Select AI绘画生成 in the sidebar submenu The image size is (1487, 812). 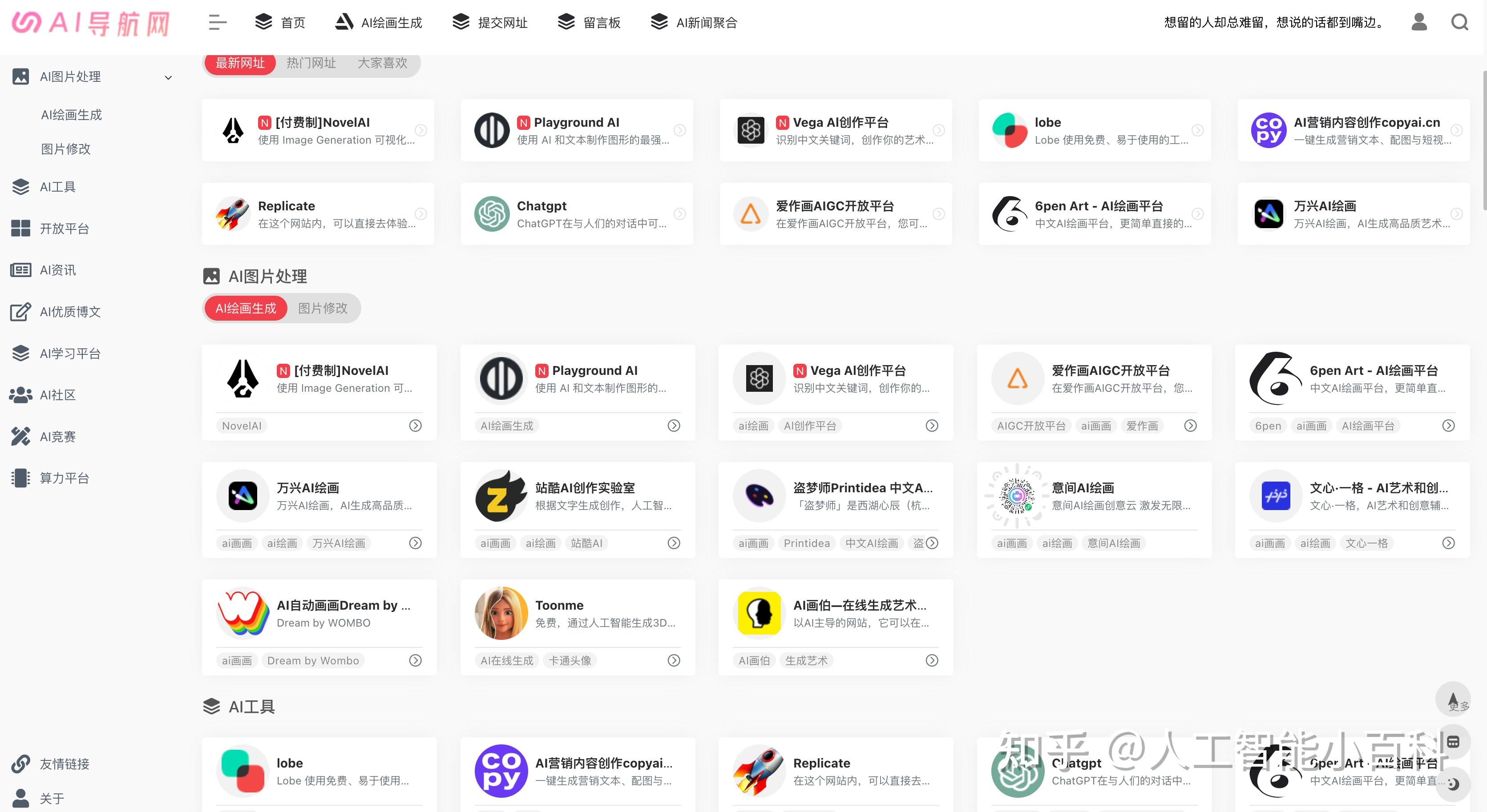pos(72,116)
